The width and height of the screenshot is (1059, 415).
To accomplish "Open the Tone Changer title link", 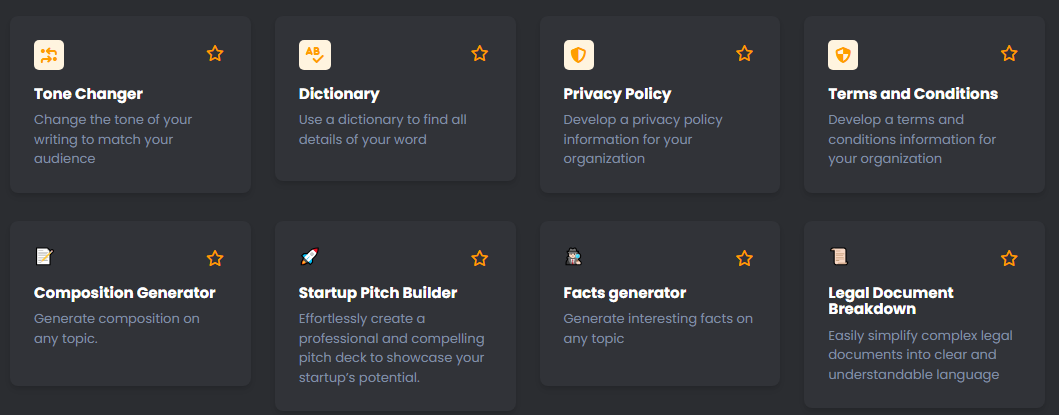I will [x=87, y=94].
